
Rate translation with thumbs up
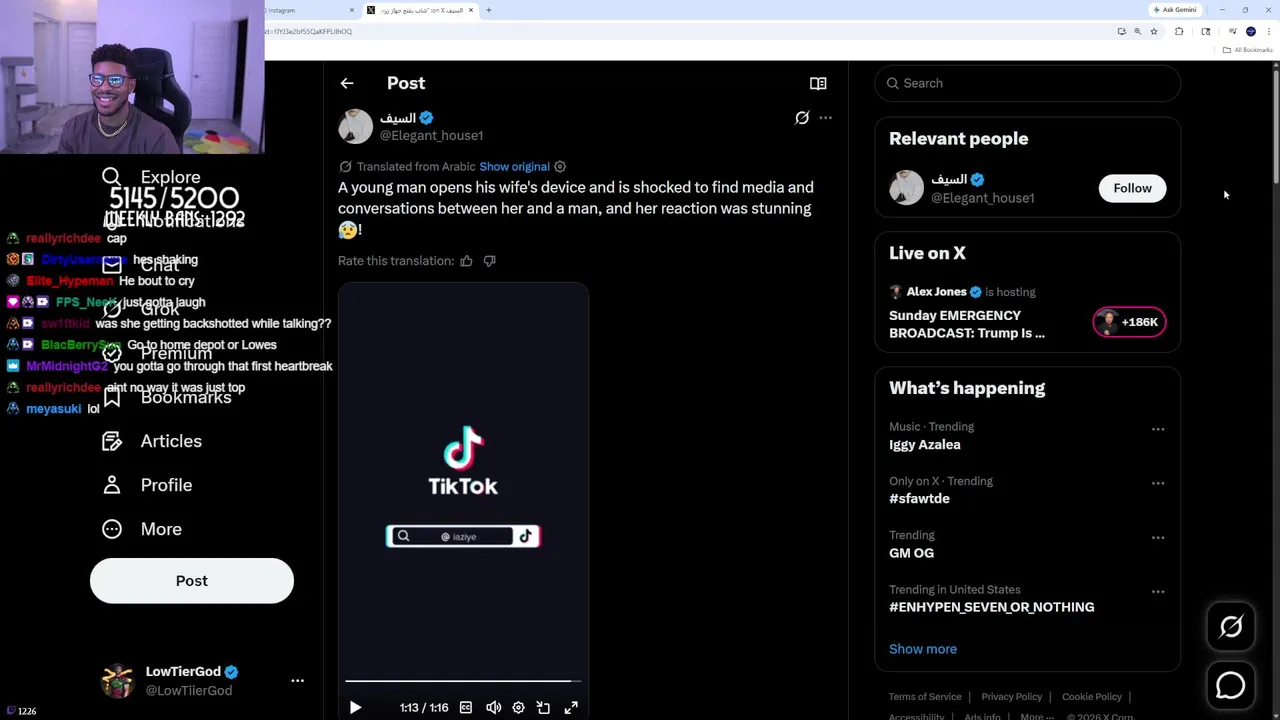point(466,261)
